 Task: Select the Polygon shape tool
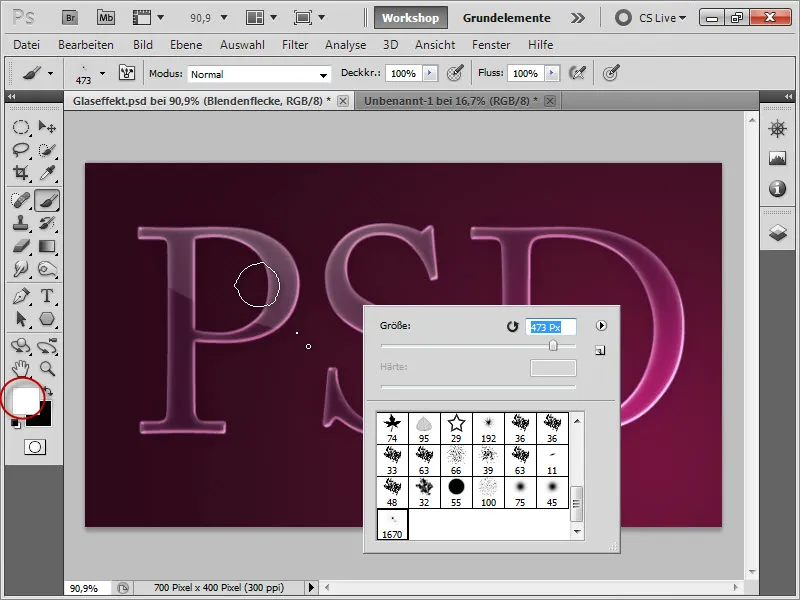coord(47,319)
